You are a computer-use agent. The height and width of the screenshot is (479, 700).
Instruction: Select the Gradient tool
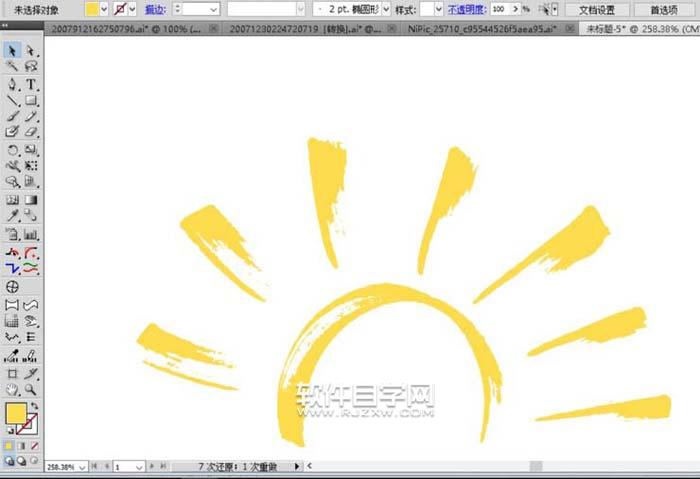31,200
